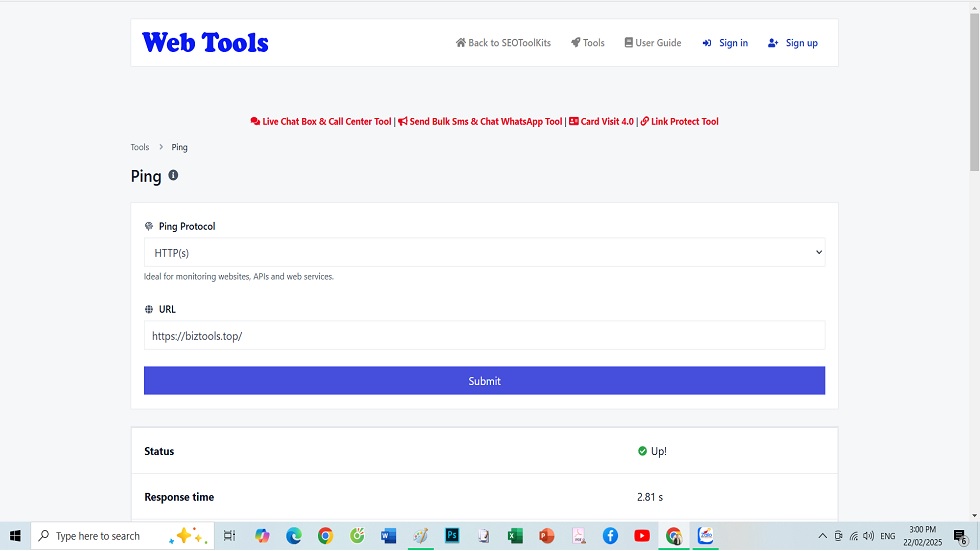This screenshot has height=551, width=980.
Task: Click the Sign in link
Action: click(725, 43)
